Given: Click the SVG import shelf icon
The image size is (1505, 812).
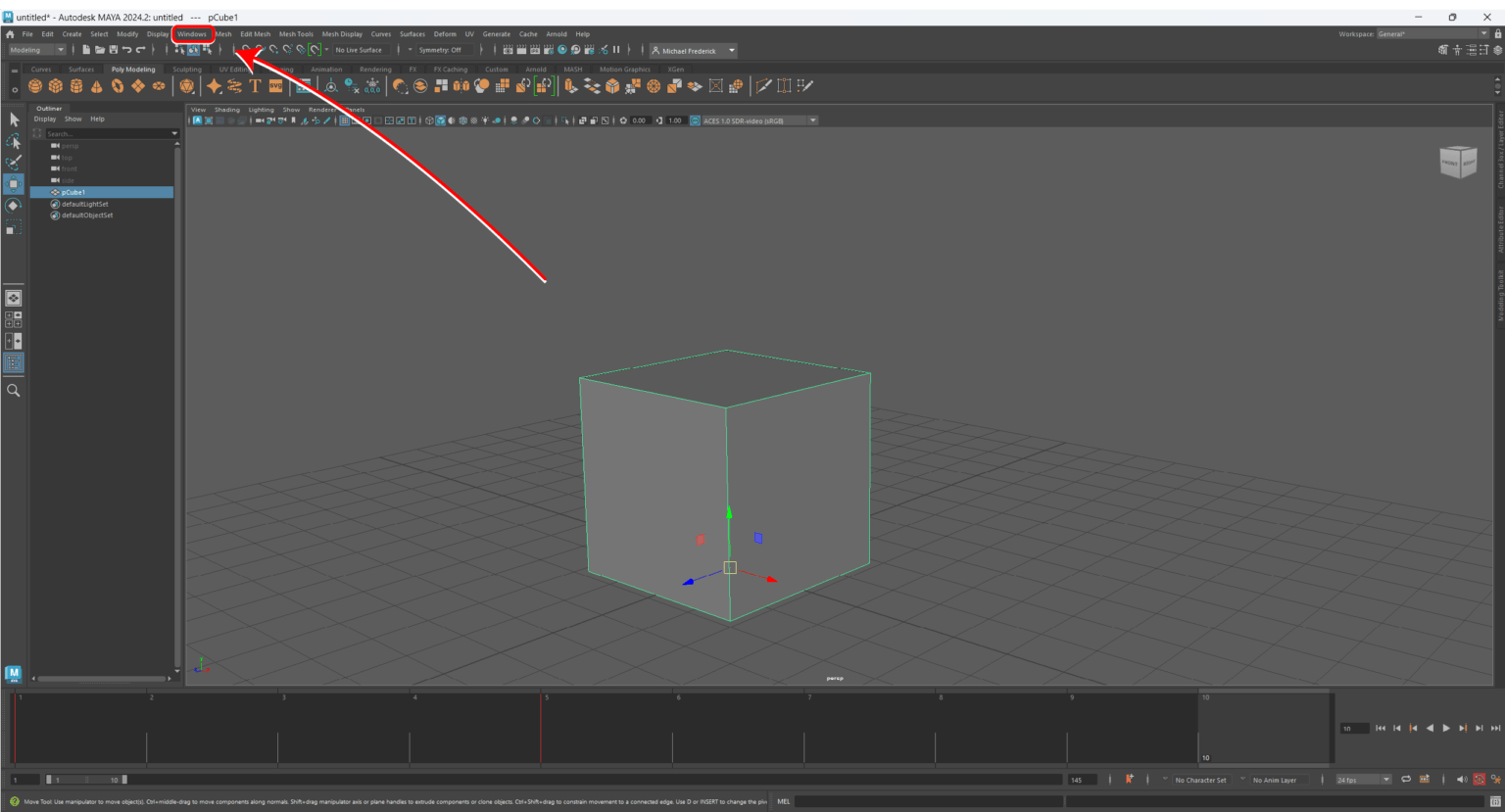Looking at the screenshot, I should tap(275, 86).
